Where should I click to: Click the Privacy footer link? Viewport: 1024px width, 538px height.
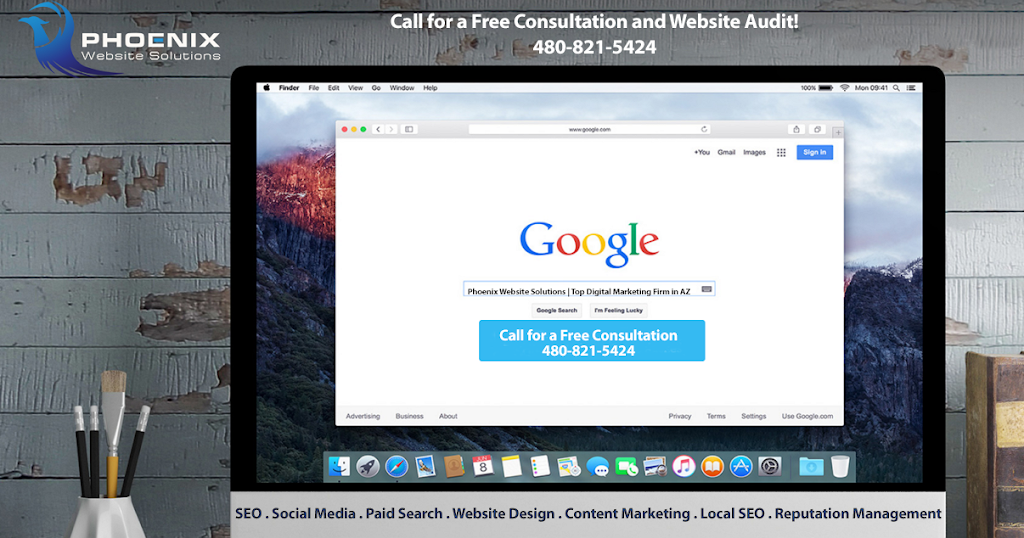point(680,416)
